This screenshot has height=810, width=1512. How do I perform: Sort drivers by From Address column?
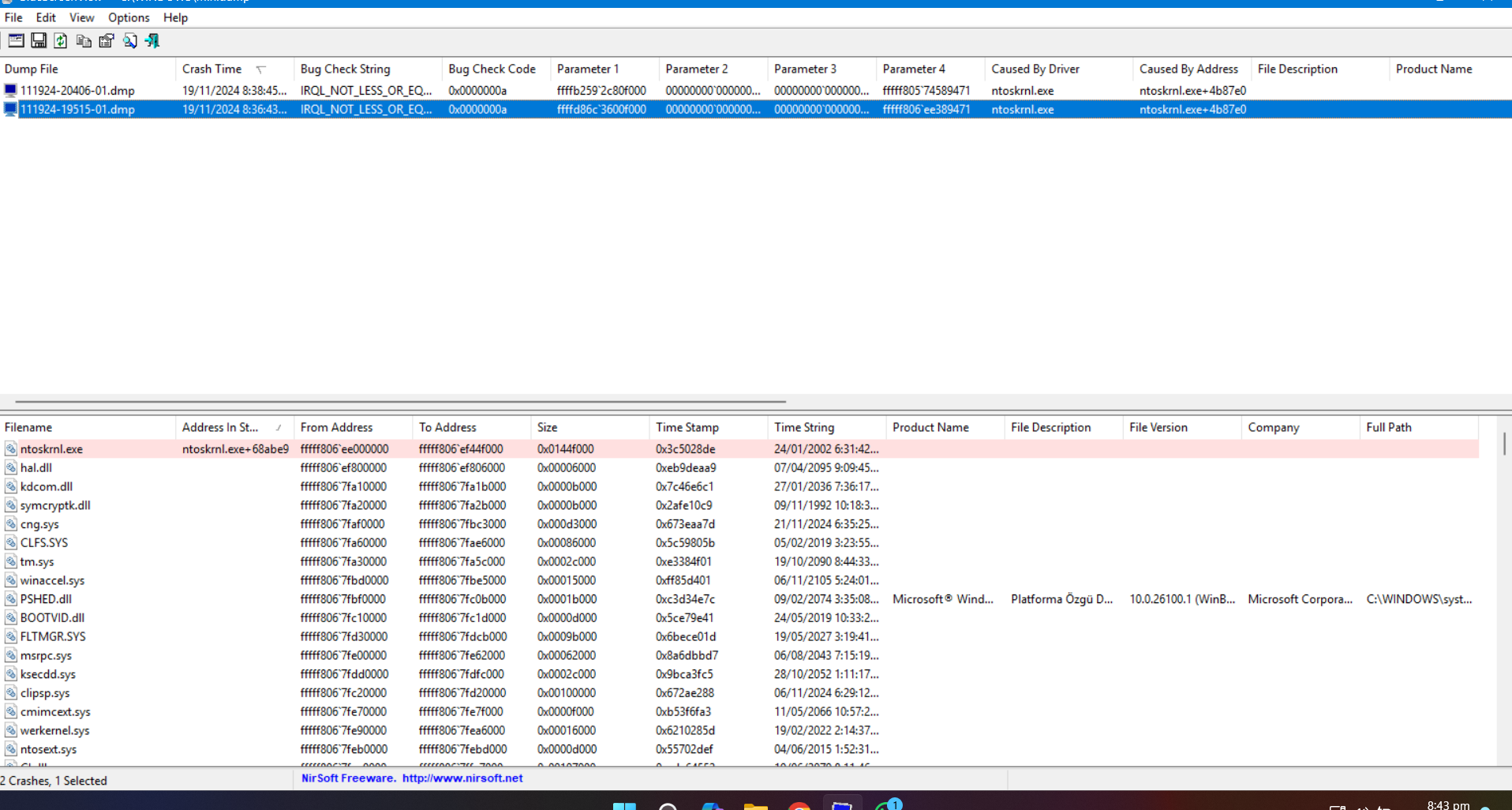point(353,428)
